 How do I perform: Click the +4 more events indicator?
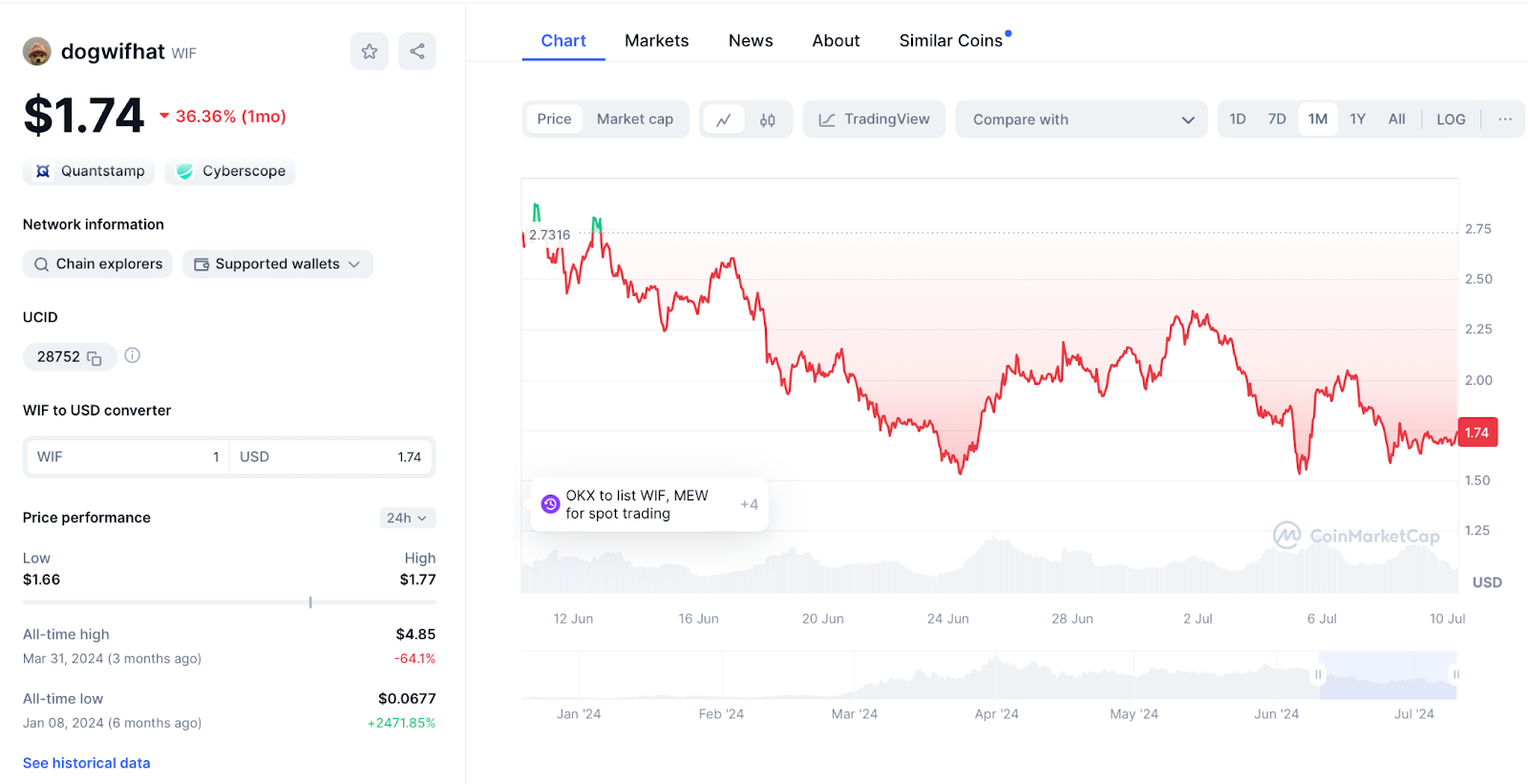click(750, 504)
